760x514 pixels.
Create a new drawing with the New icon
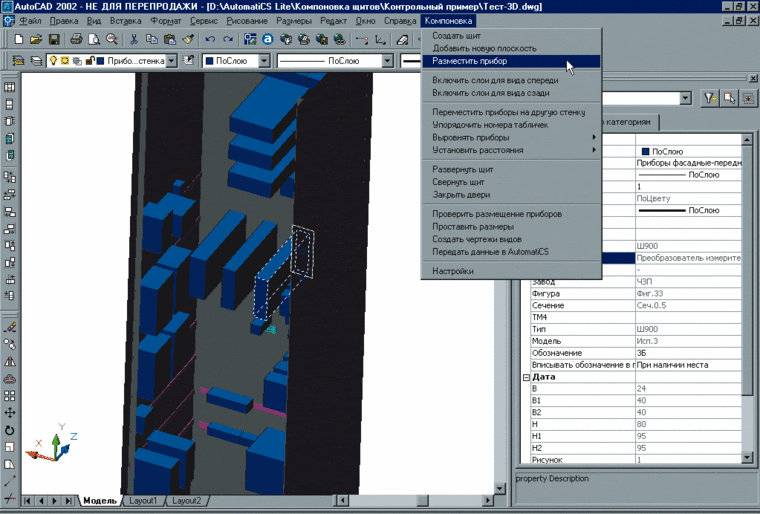point(18,40)
